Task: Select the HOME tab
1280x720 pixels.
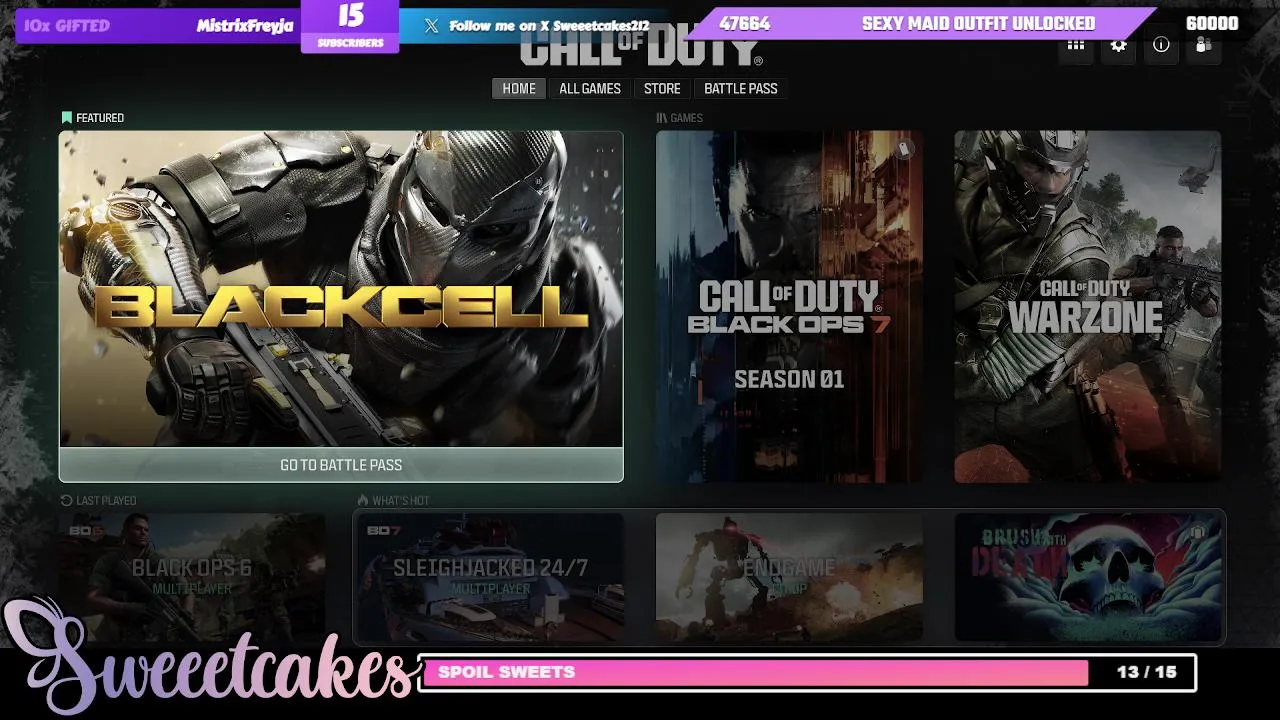Action: pyautogui.click(x=519, y=89)
